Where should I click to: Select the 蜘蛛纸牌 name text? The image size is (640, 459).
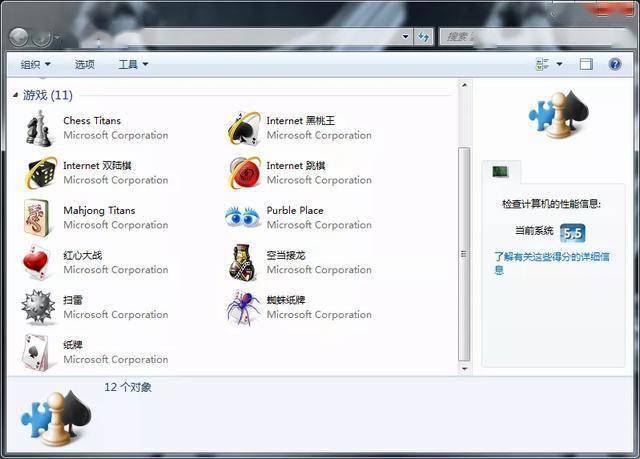point(286,300)
